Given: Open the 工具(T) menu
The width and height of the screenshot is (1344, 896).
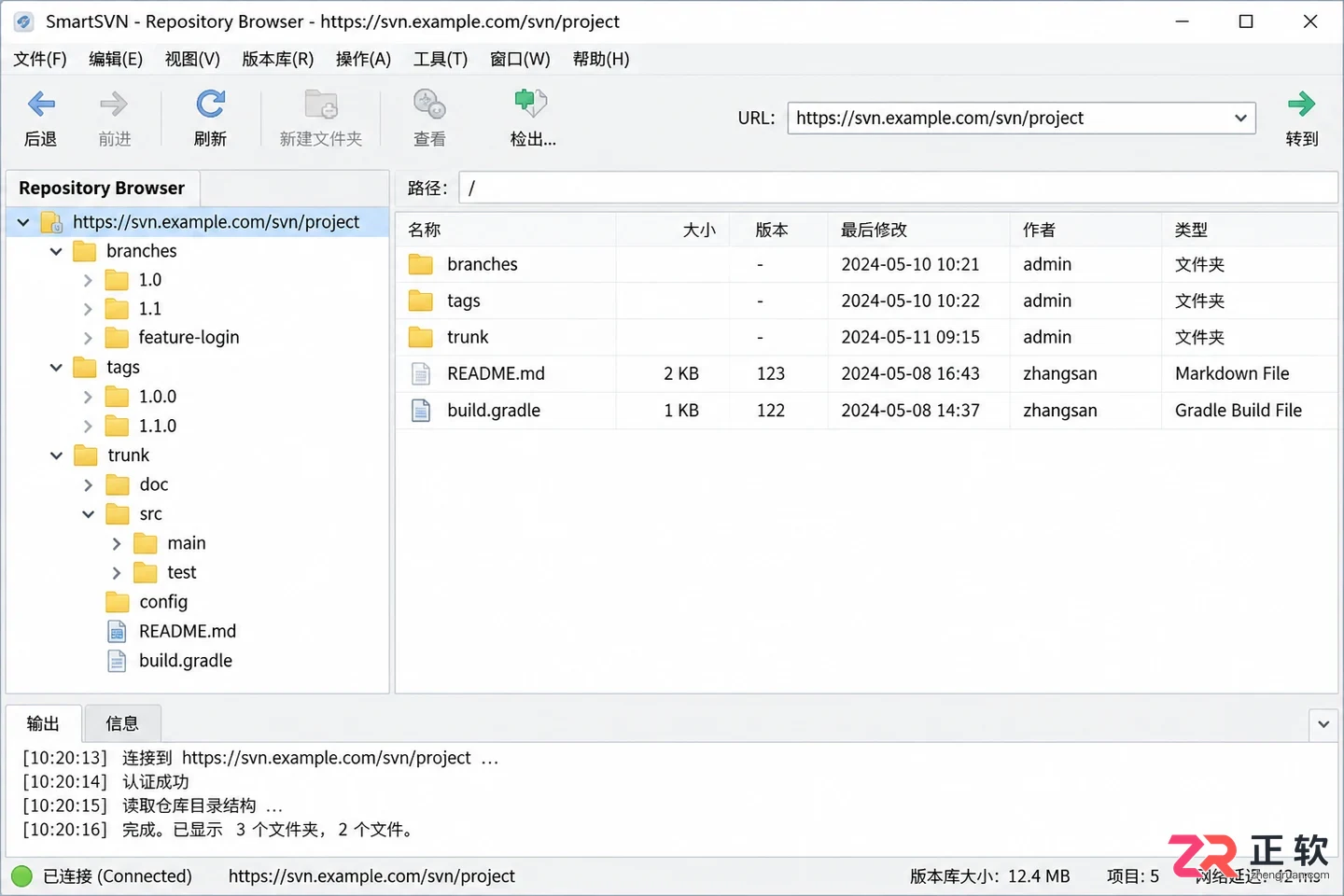Looking at the screenshot, I should coord(441,59).
